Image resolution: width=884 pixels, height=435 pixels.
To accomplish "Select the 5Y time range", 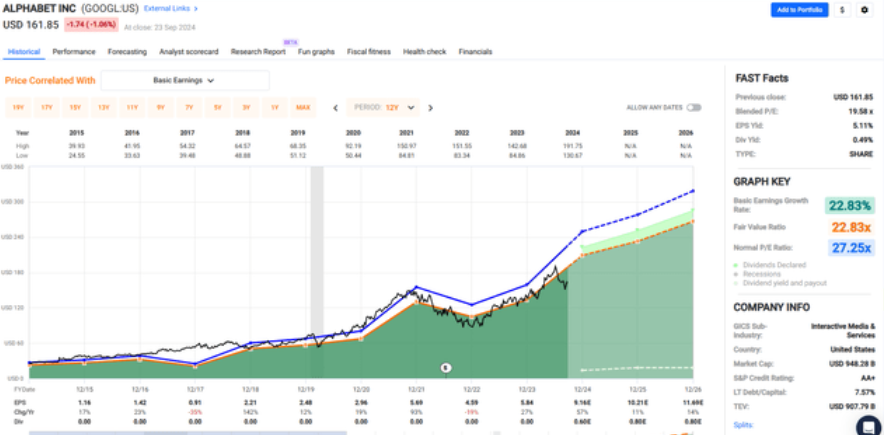I will click(x=218, y=108).
